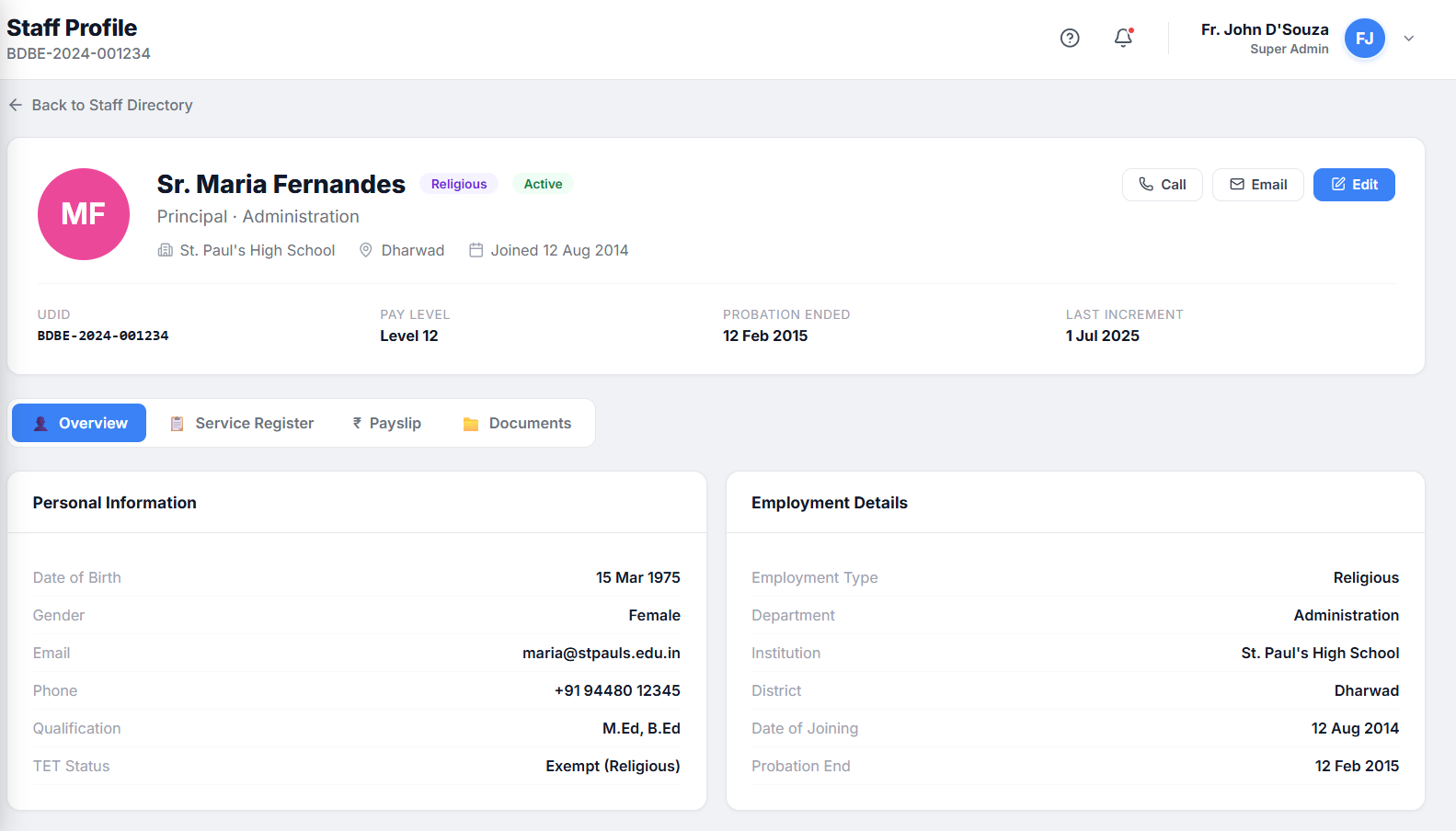Click the date of birth 15 Mar 1975
Screen dimensions: 1456x831
coord(638,577)
